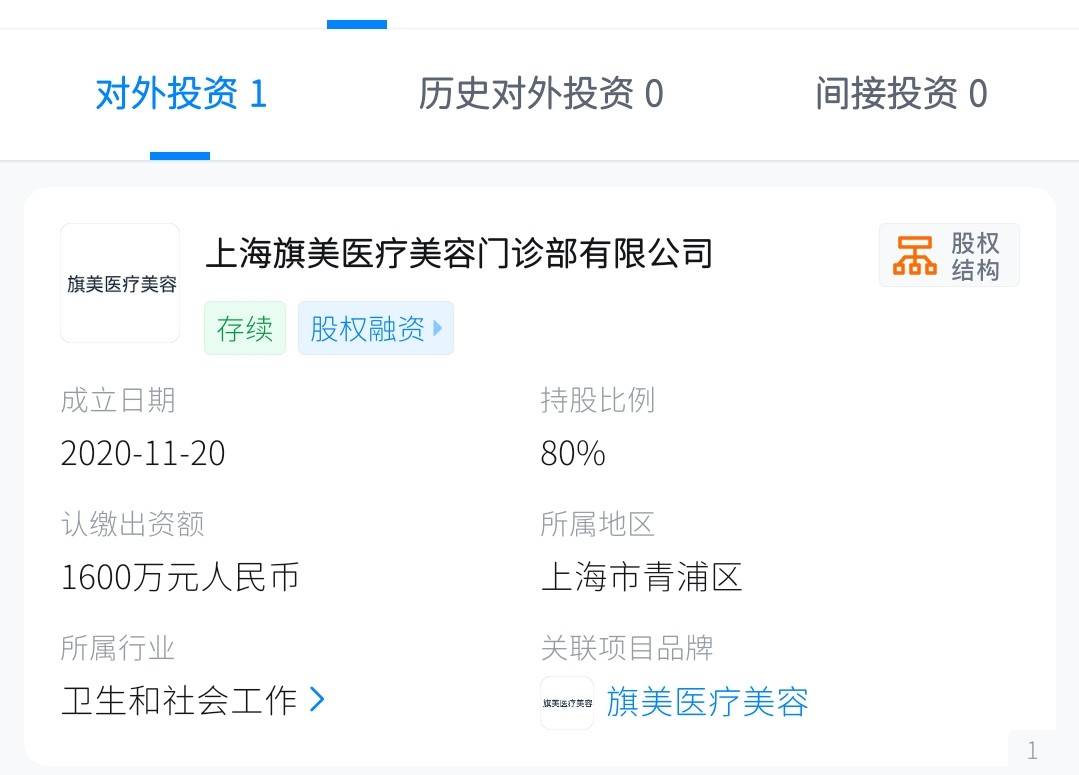Open the 股权结构 button
1079x775 pixels.
(949, 255)
